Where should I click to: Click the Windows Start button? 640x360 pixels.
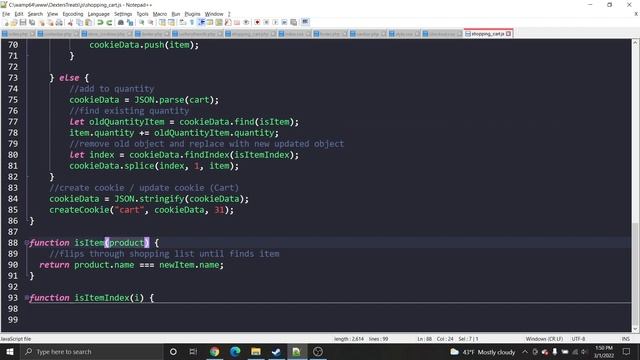[9, 352]
